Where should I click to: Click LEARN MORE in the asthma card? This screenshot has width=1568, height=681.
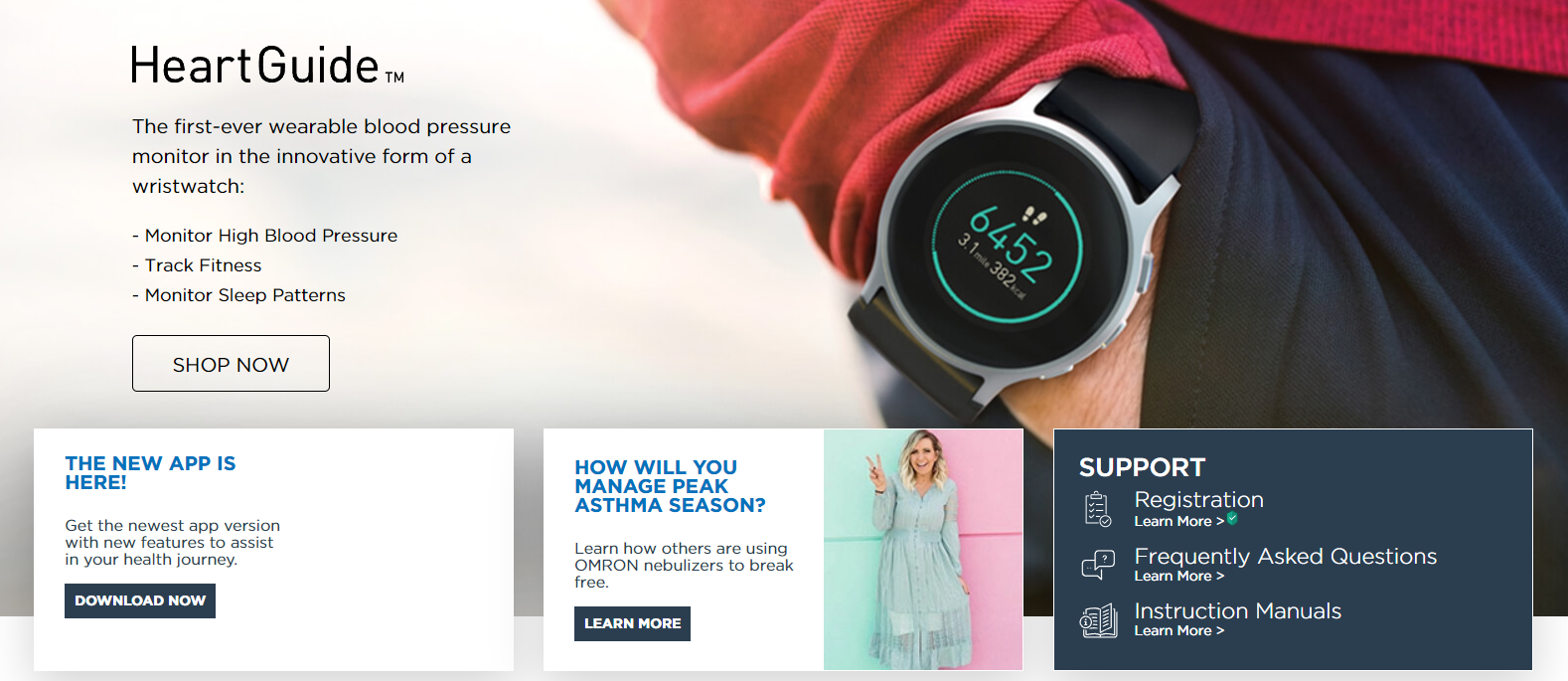point(632,623)
